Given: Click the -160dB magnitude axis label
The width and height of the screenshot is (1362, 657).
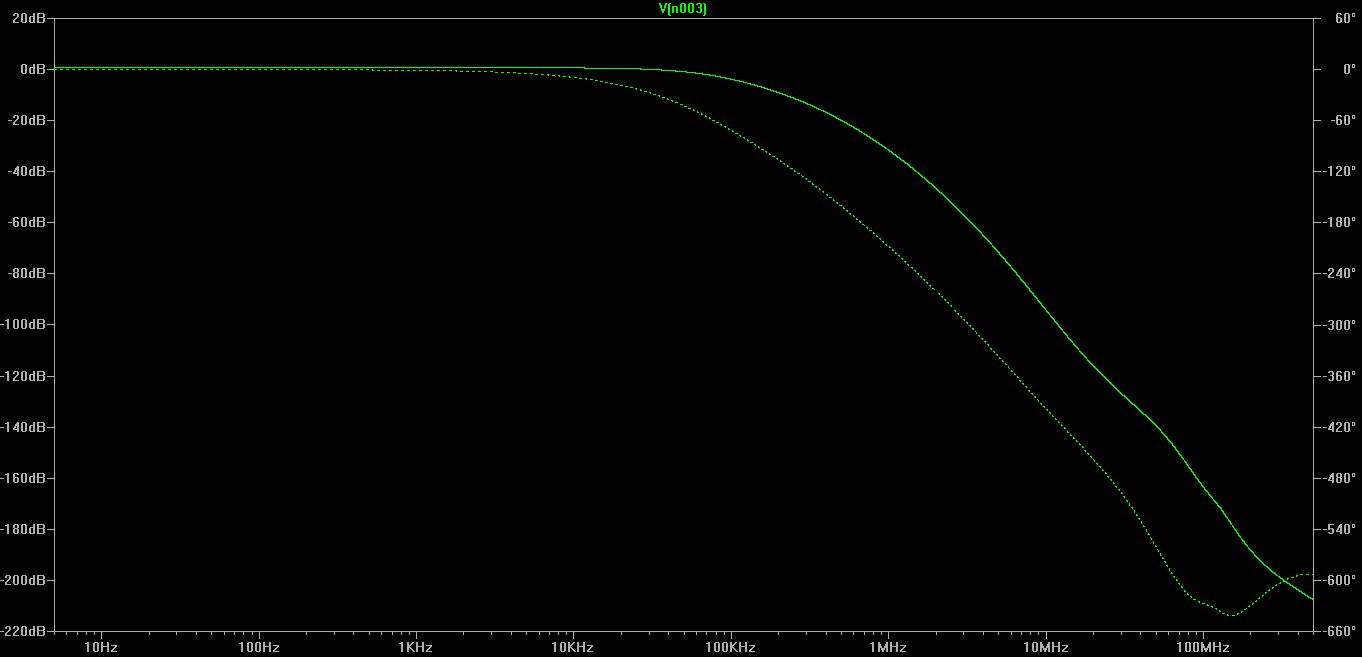Looking at the screenshot, I should pyautogui.click(x=25, y=478).
